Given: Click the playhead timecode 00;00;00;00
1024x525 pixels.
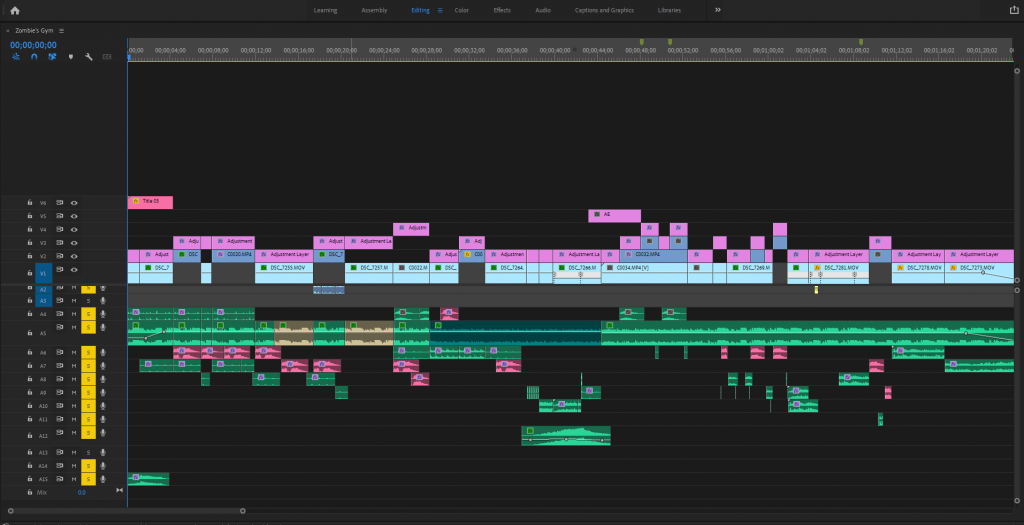Looking at the screenshot, I should point(33,44).
